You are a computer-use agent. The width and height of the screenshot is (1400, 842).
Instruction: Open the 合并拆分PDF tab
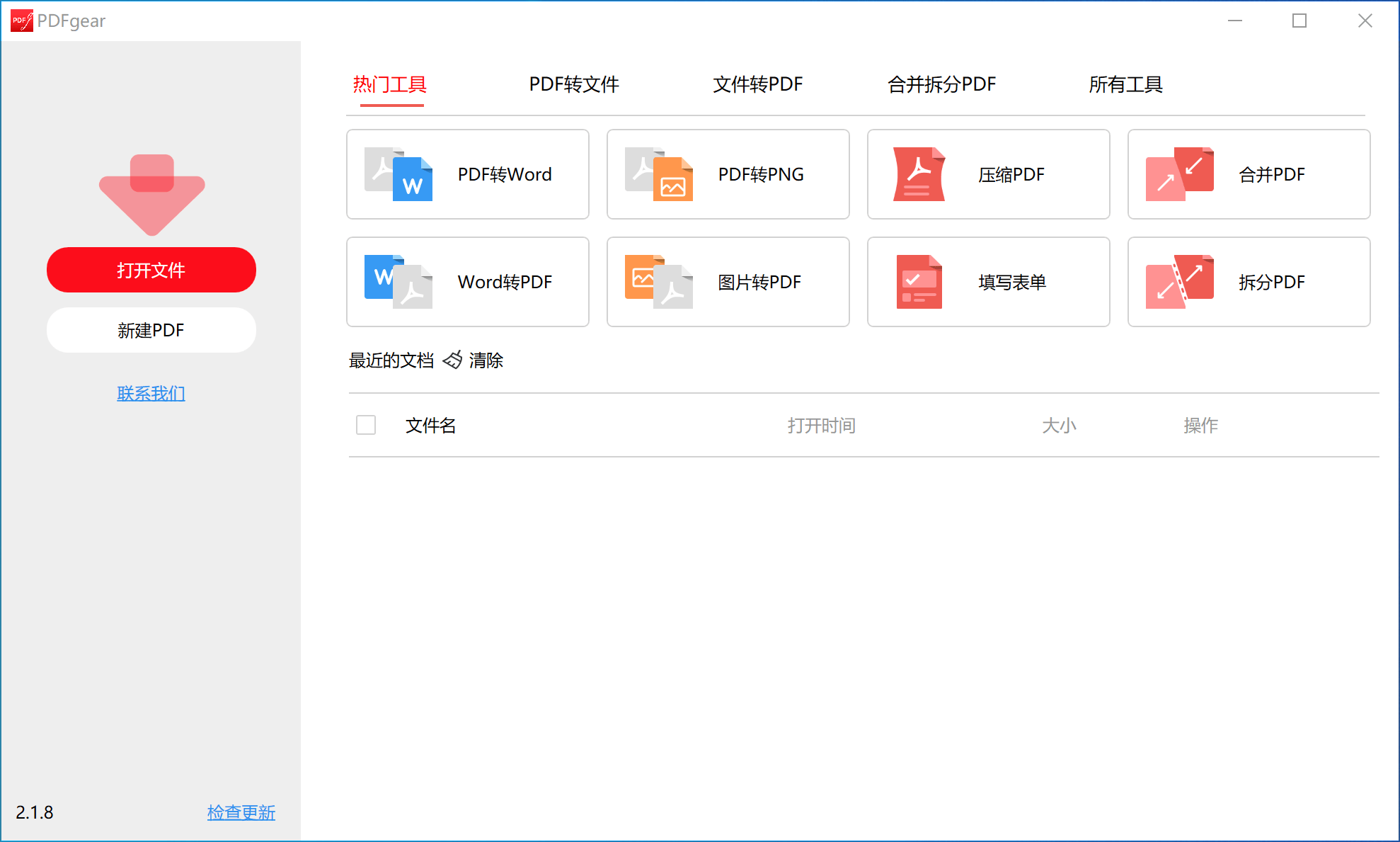(941, 84)
